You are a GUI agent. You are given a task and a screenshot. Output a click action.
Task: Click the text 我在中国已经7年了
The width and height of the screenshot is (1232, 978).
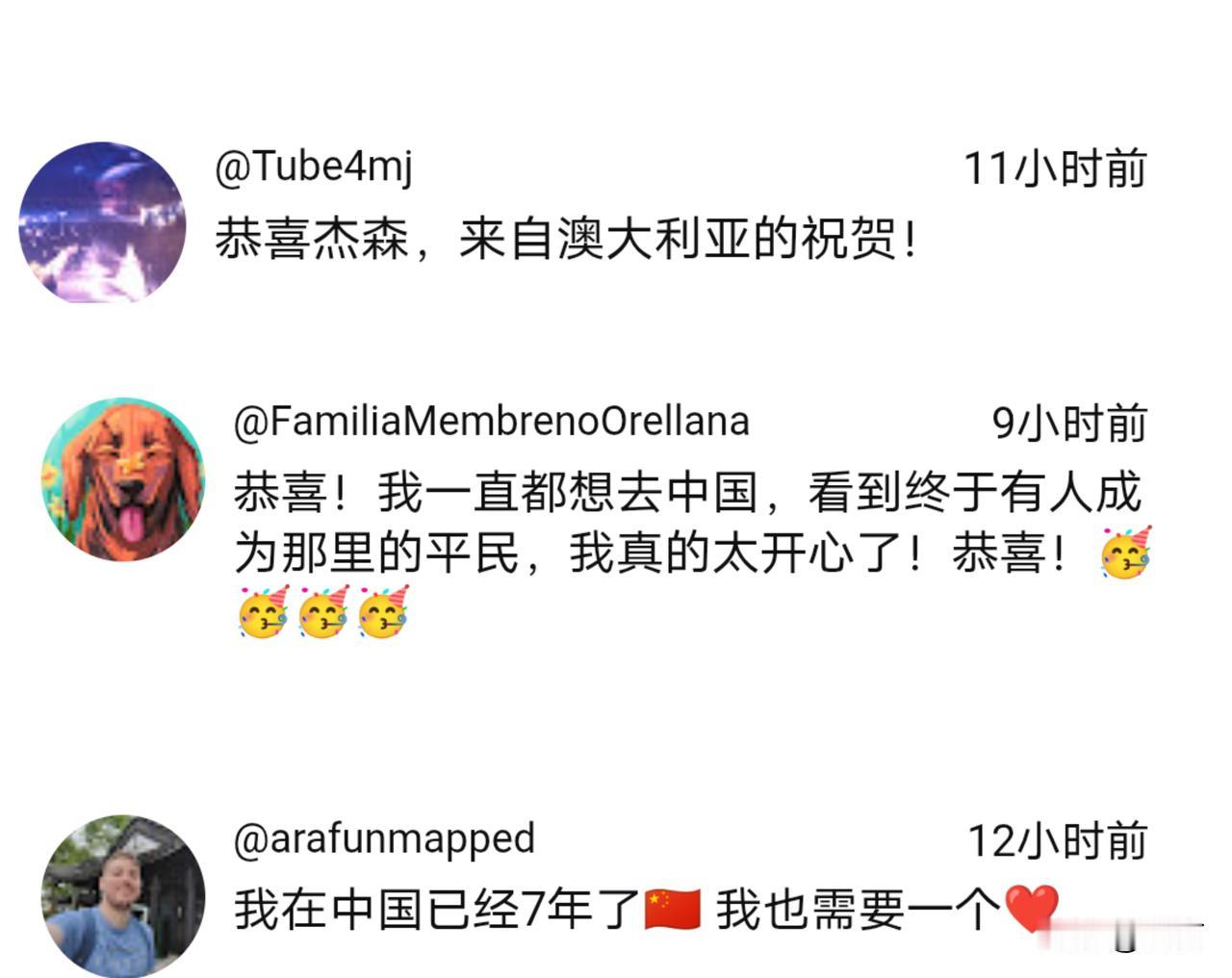(x=437, y=910)
